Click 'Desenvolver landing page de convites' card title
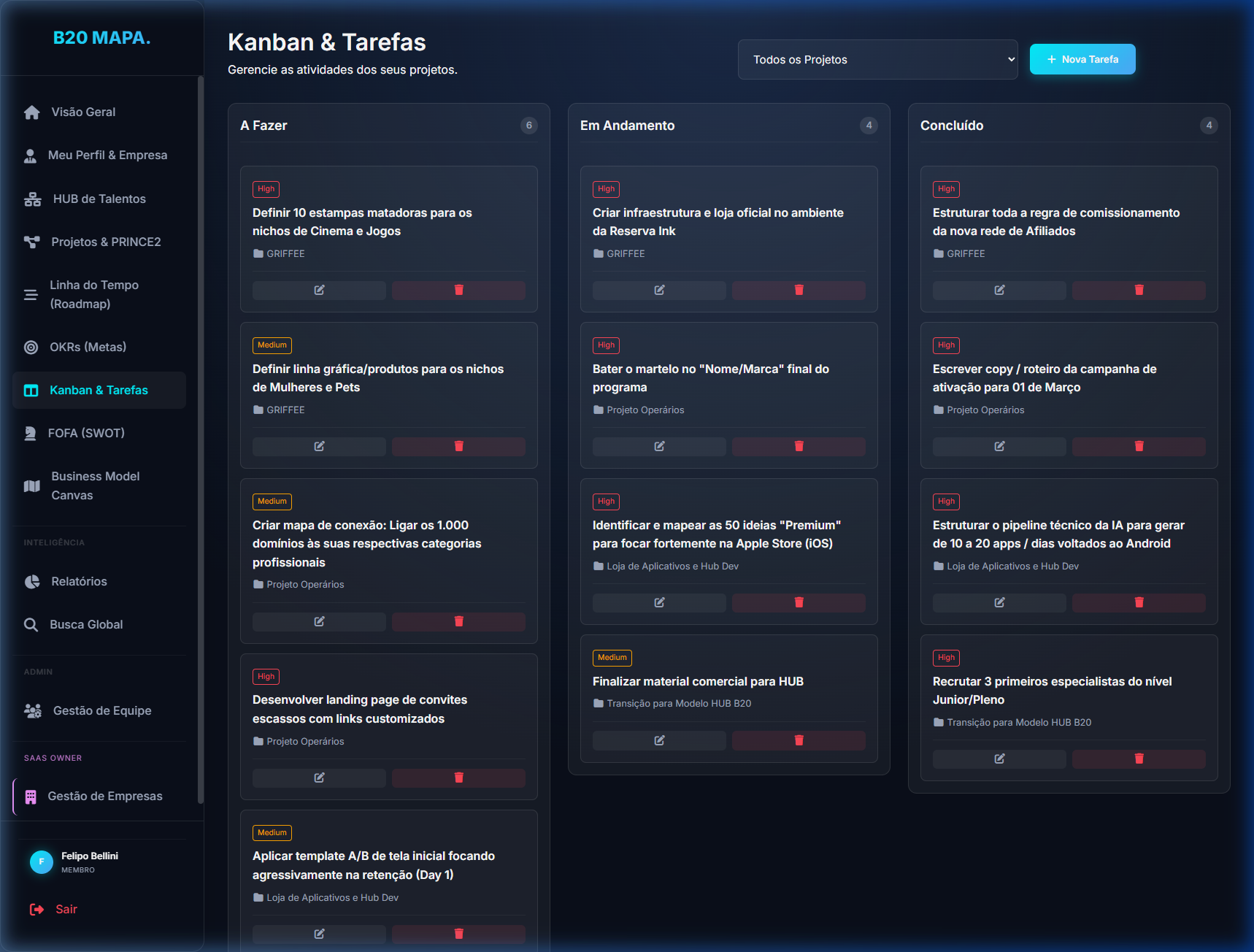The height and width of the screenshot is (952, 1254). click(360, 709)
